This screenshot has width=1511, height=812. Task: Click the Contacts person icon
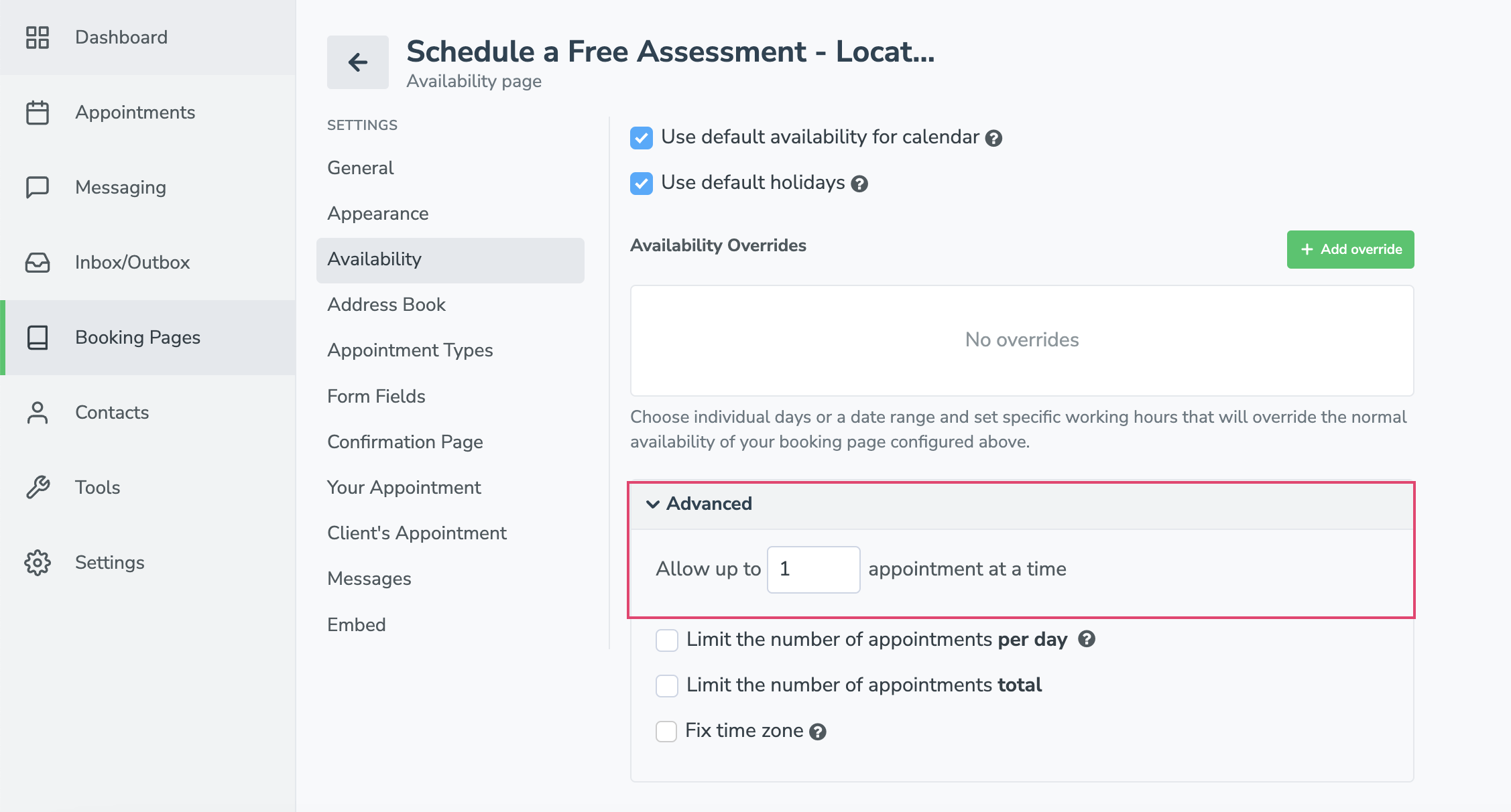[x=38, y=413]
